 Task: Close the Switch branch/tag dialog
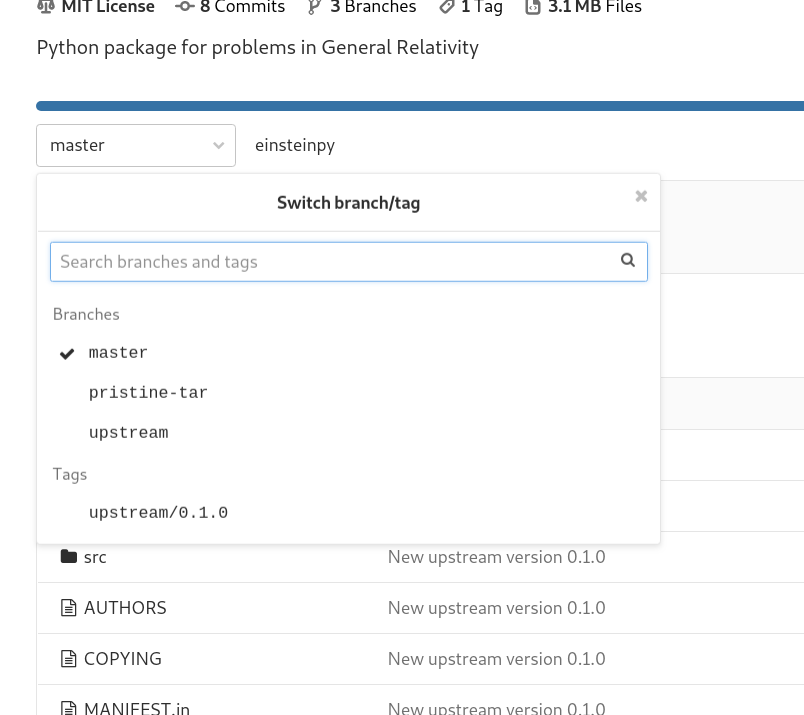pyautogui.click(x=640, y=196)
